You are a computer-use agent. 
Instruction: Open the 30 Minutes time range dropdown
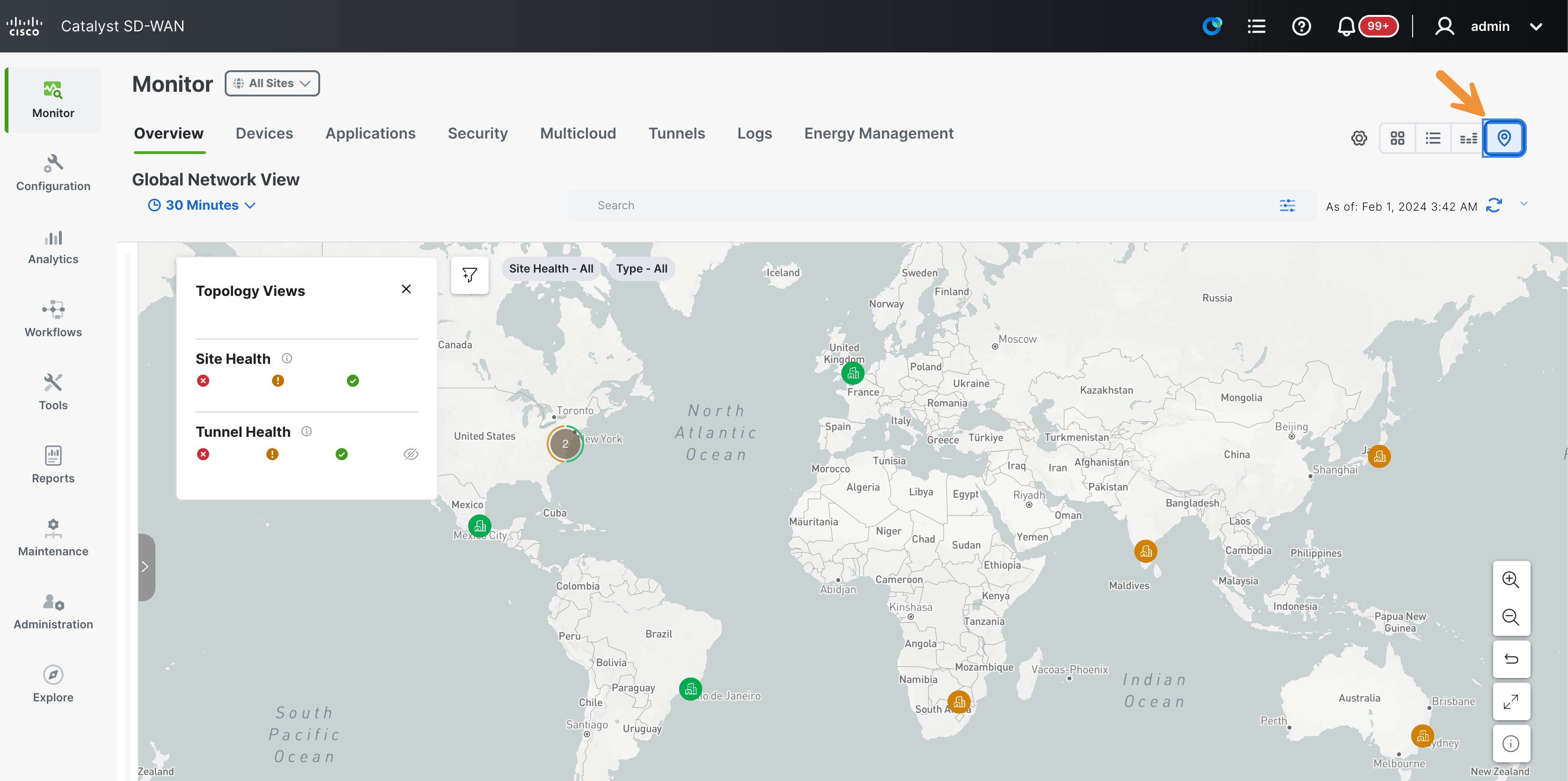(201, 206)
